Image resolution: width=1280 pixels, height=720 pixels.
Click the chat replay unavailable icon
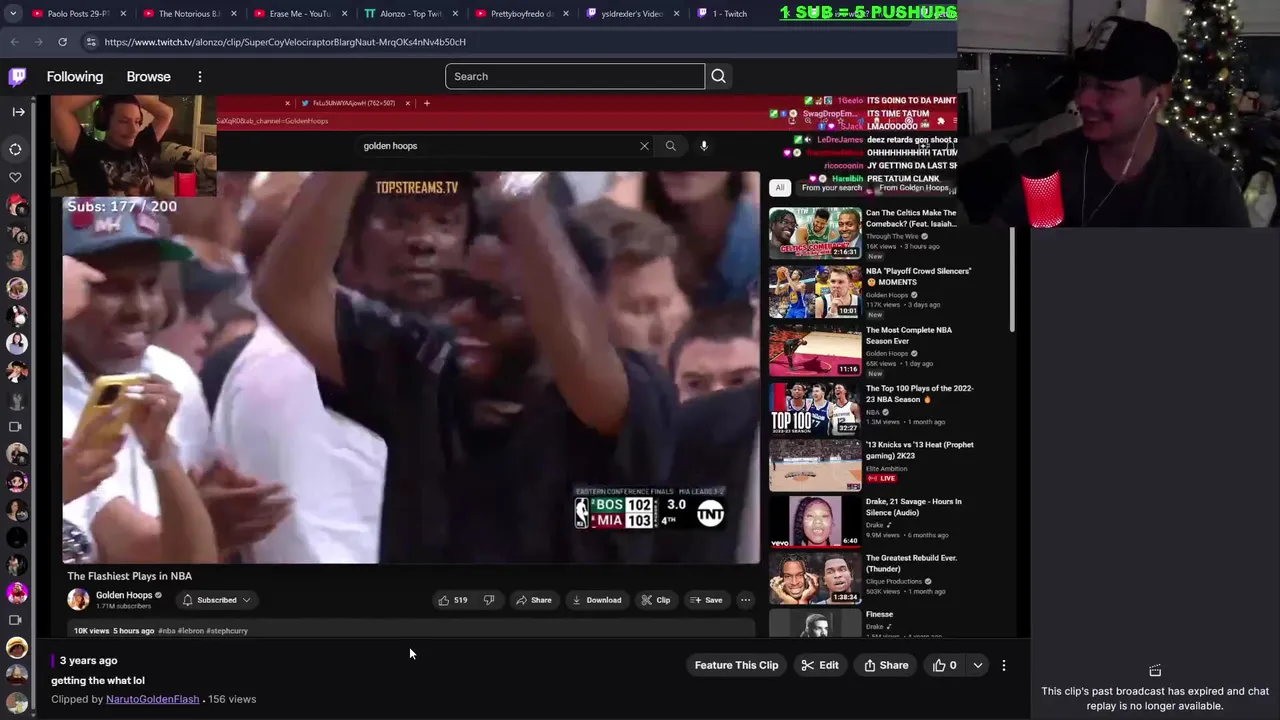(x=1155, y=670)
